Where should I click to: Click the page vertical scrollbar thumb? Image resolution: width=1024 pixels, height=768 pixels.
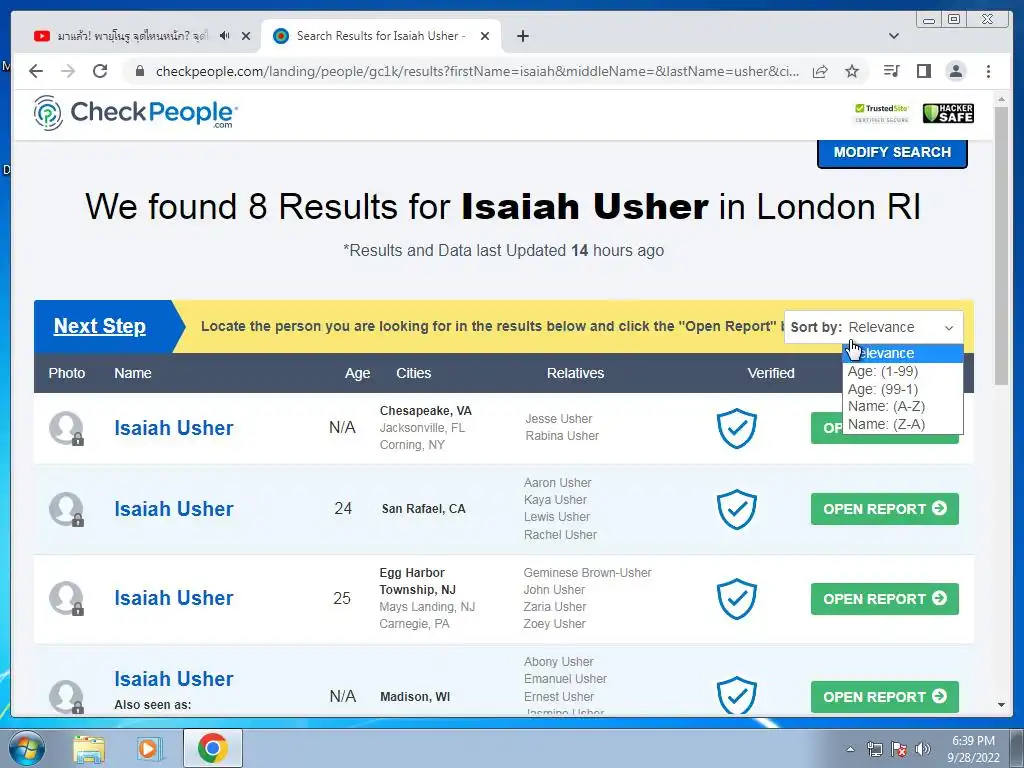pyautogui.click(x=1001, y=245)
